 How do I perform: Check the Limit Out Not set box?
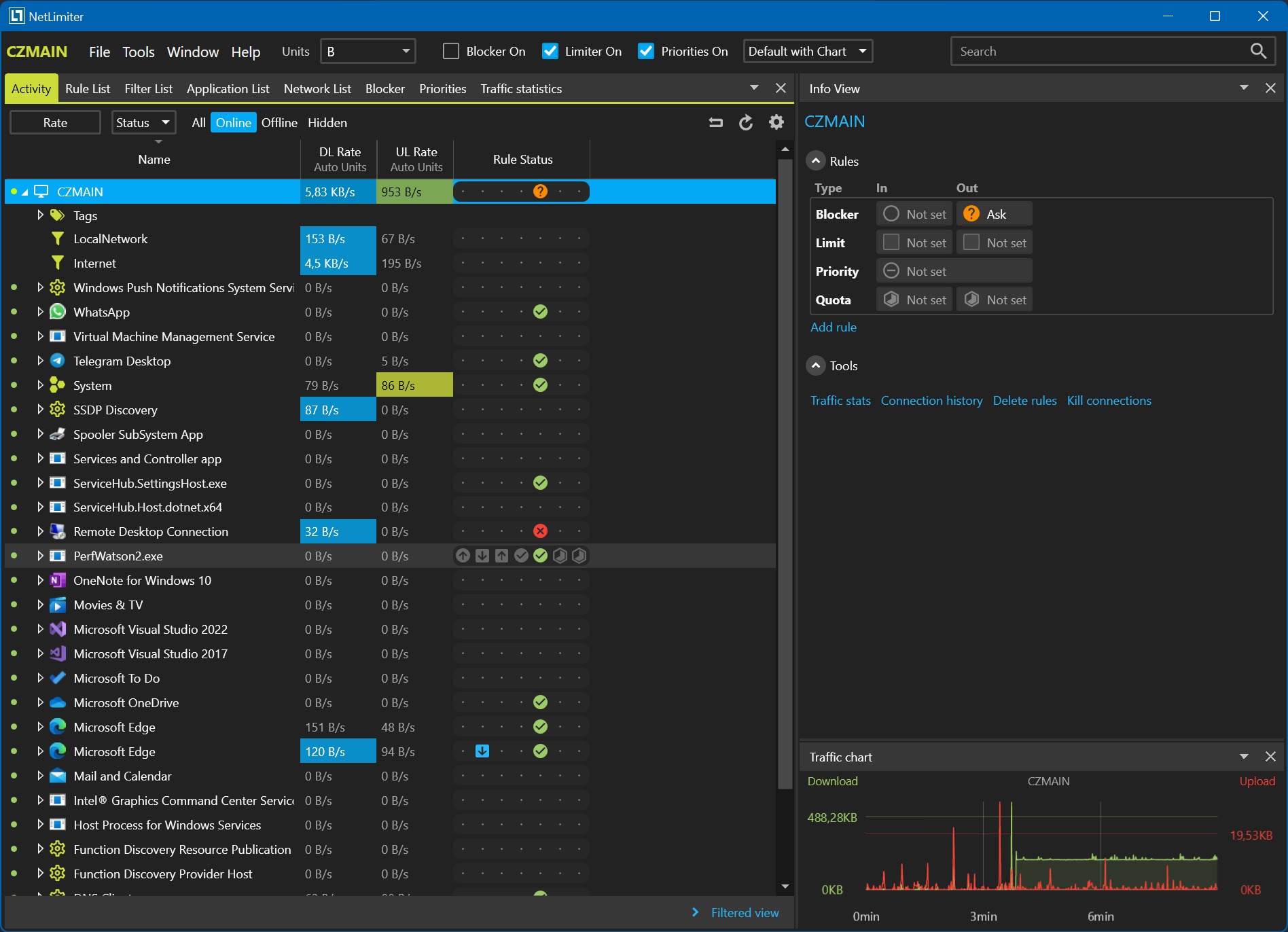coord(995,243)
